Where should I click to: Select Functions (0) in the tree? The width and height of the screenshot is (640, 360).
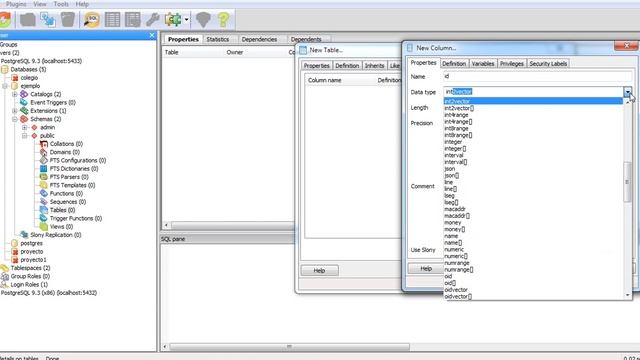coord(66,193)
